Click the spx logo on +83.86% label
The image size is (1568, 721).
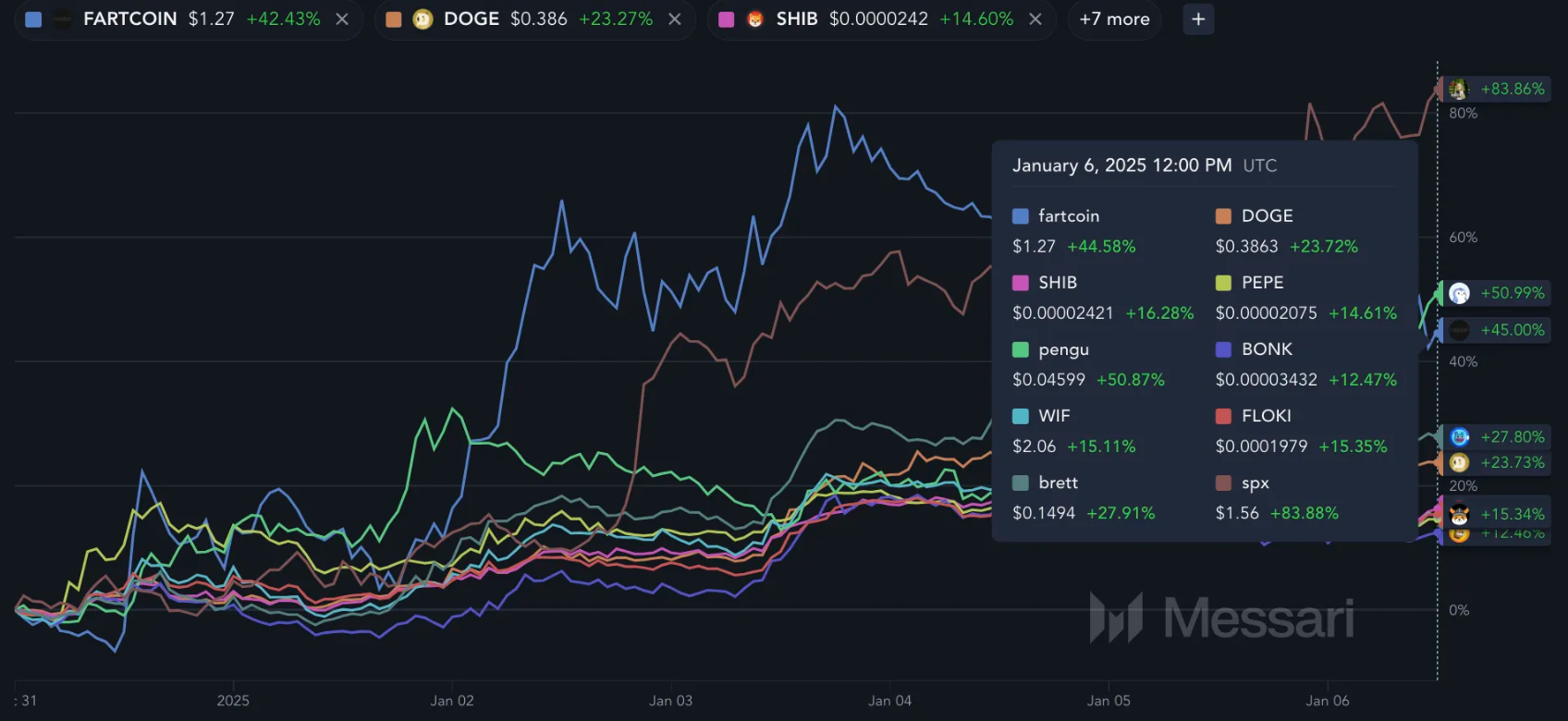[1459, 89]
